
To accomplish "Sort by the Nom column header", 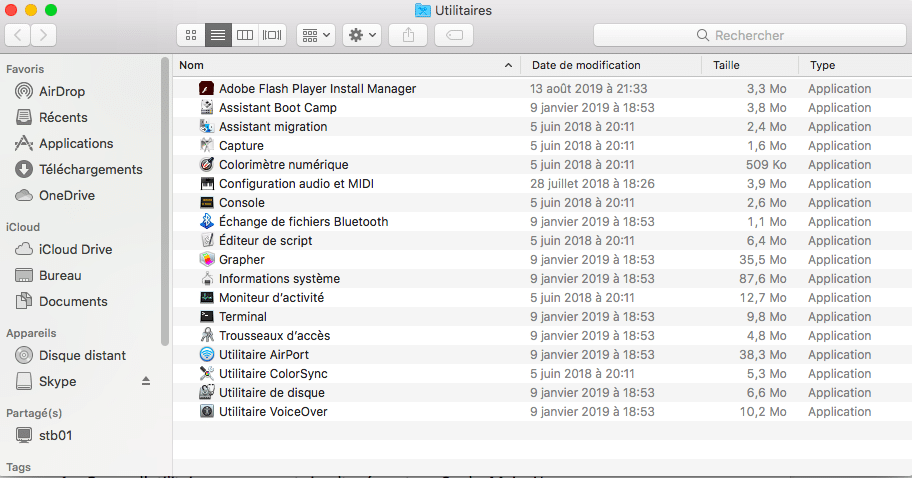I will (346, 65).
